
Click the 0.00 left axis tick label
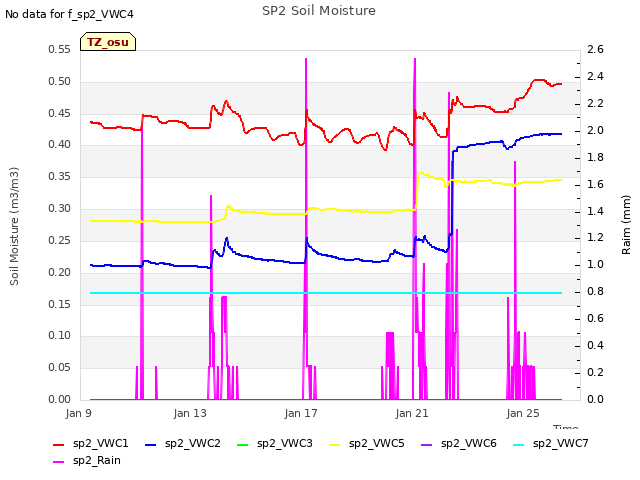(x=60, y=399)
